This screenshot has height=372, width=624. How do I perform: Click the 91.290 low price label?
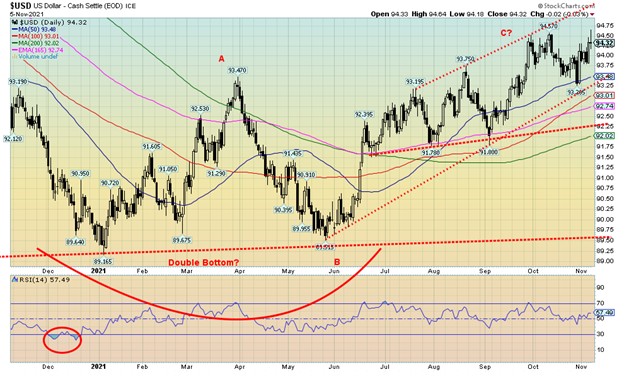216,173
